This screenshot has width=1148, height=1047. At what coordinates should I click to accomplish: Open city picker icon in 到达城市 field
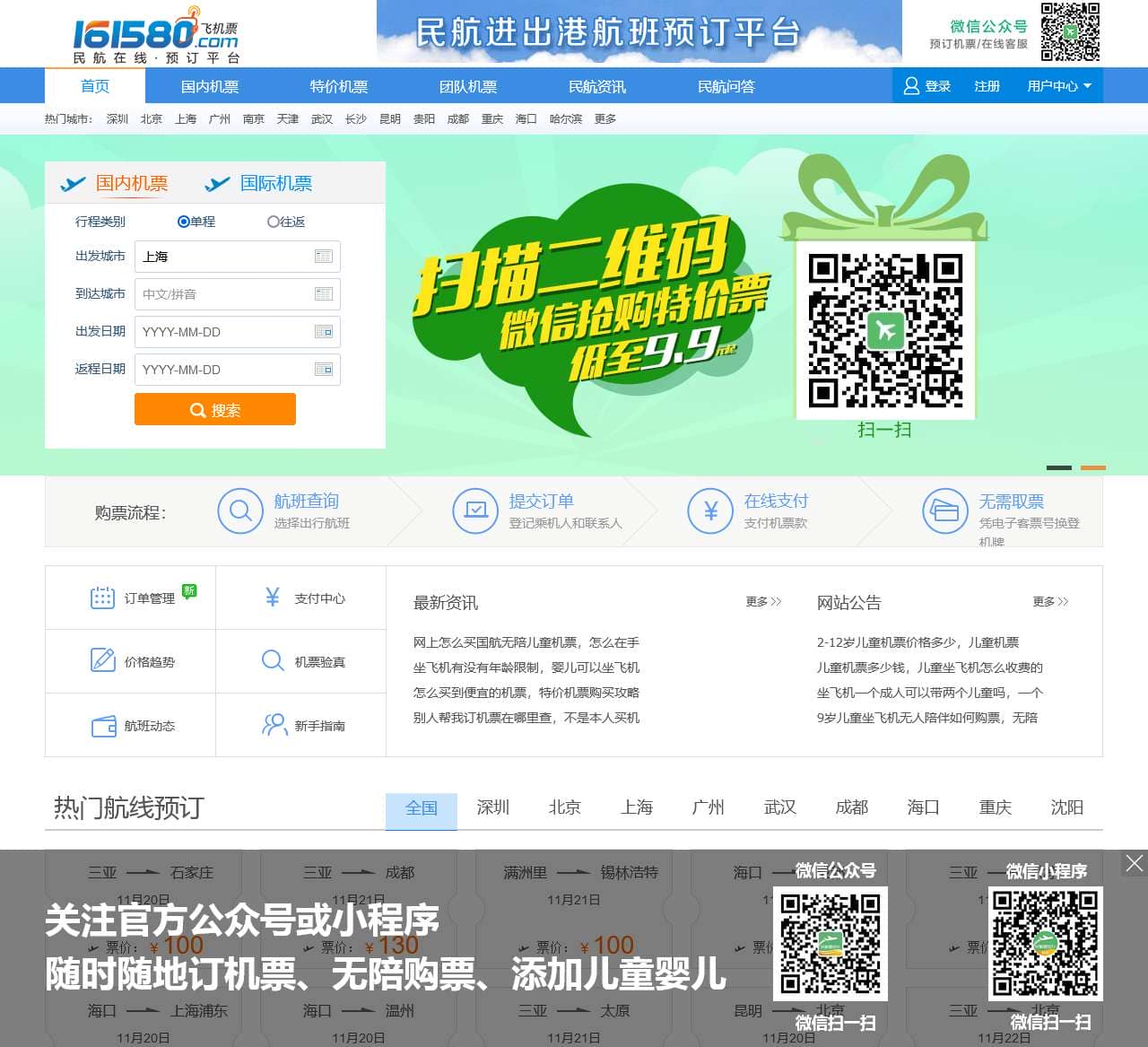point(324,294)
